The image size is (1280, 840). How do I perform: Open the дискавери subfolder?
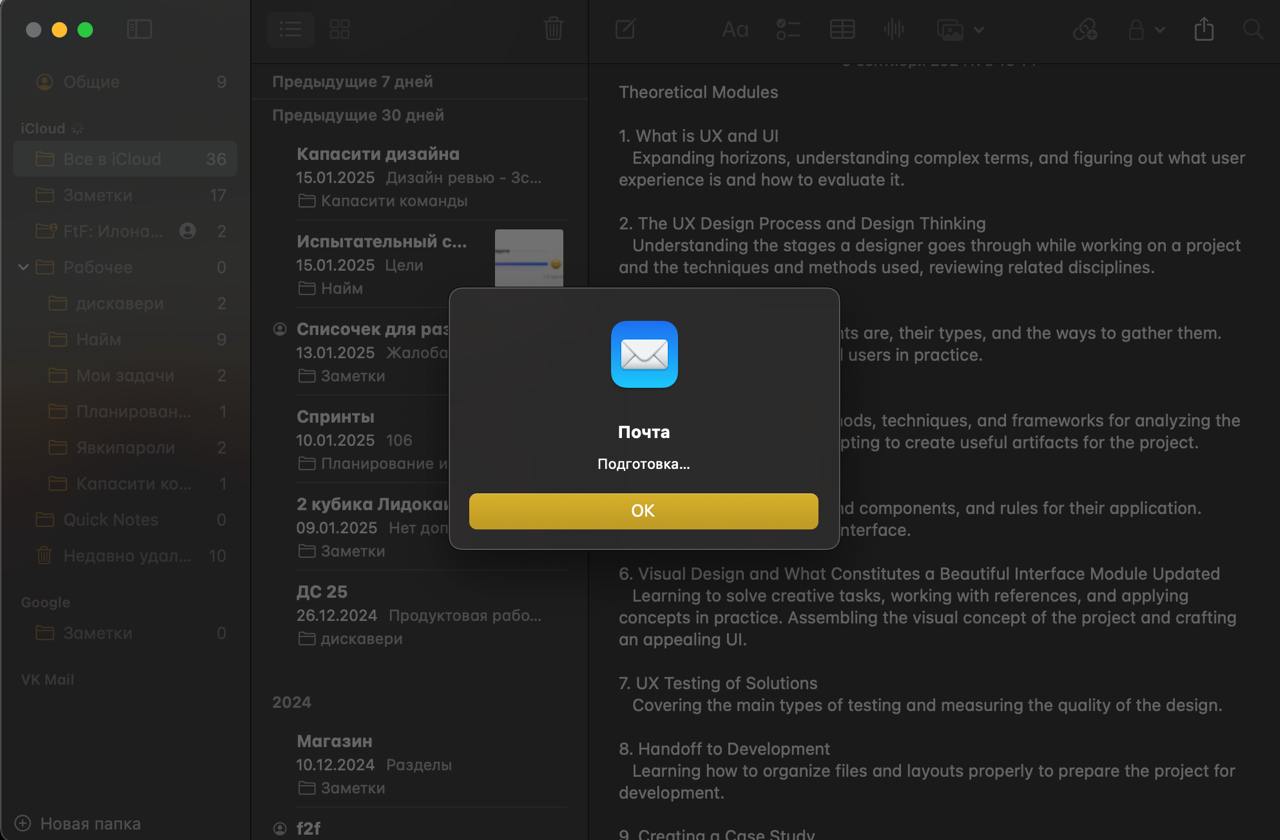tap(126, 303)
